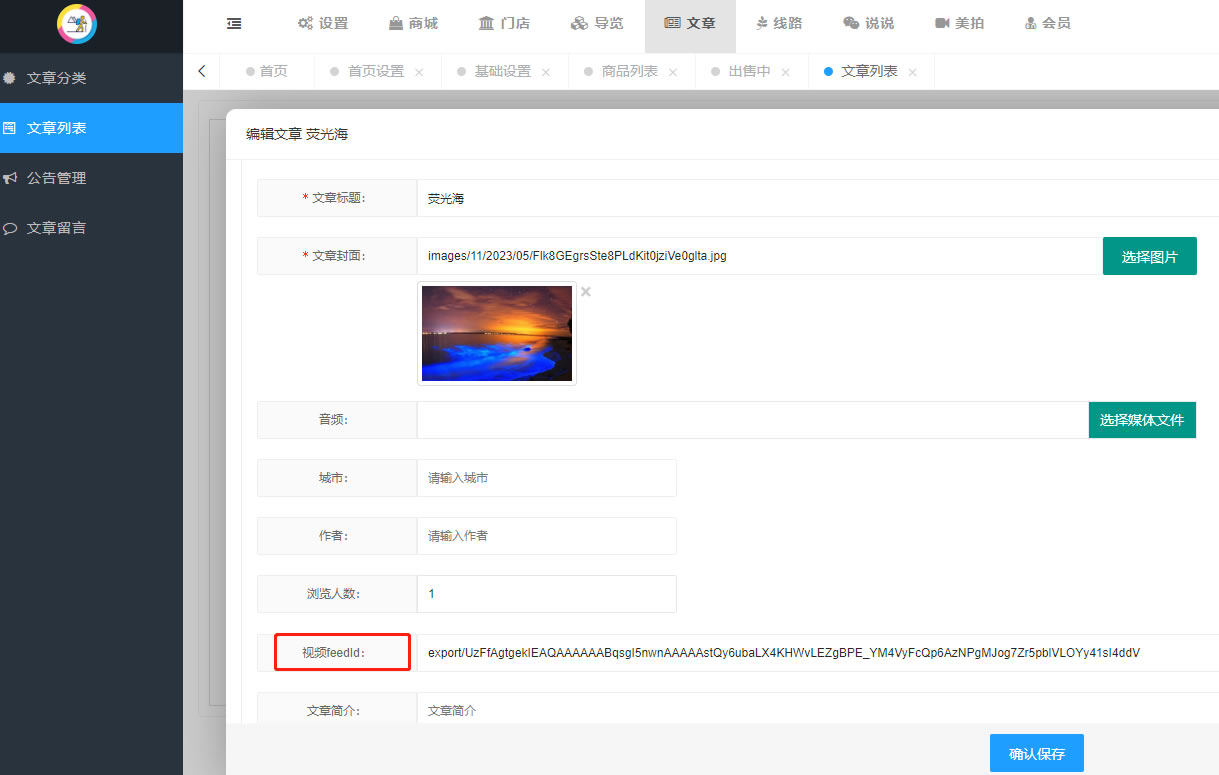
Task: Click the 文章标题 input field
Action: [x=818, y=198]
